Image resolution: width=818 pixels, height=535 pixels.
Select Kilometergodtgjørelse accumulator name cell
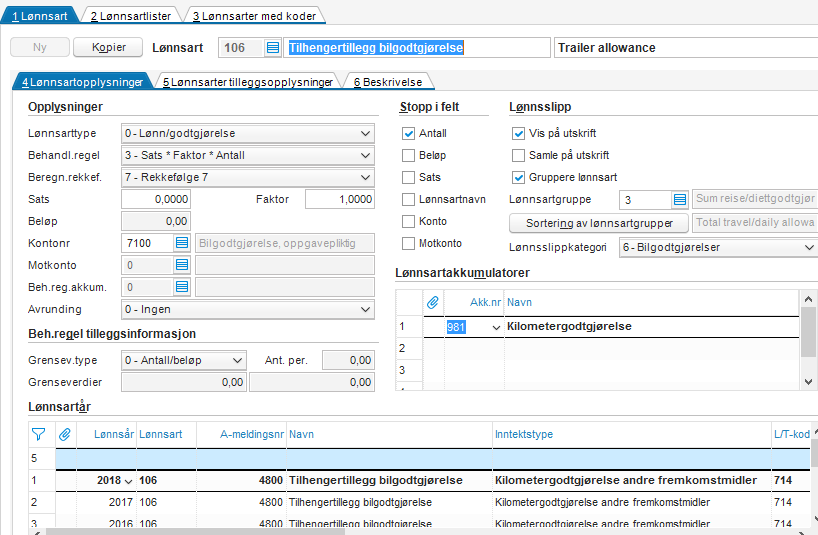pos(652,326)
